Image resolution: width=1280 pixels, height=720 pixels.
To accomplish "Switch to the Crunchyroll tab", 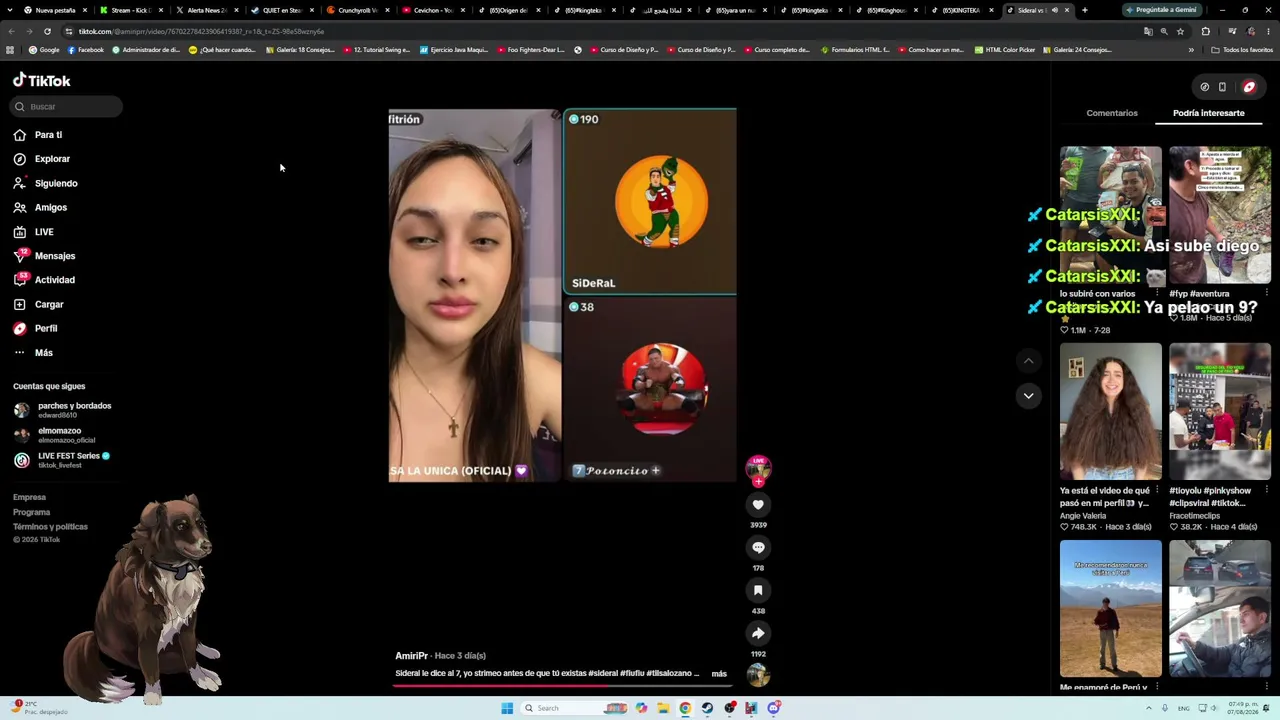I will click(358, 10).
